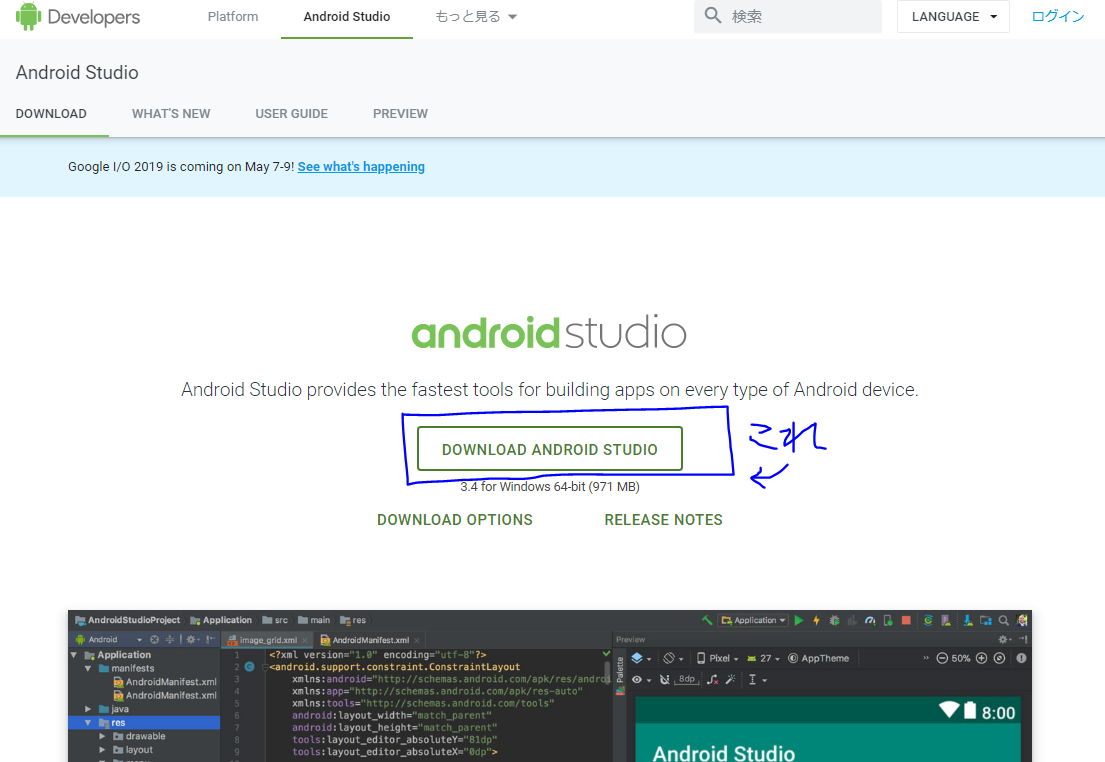
Task: Click the green Run play icon
Action: pyautogui.click(x=798, y=620)
